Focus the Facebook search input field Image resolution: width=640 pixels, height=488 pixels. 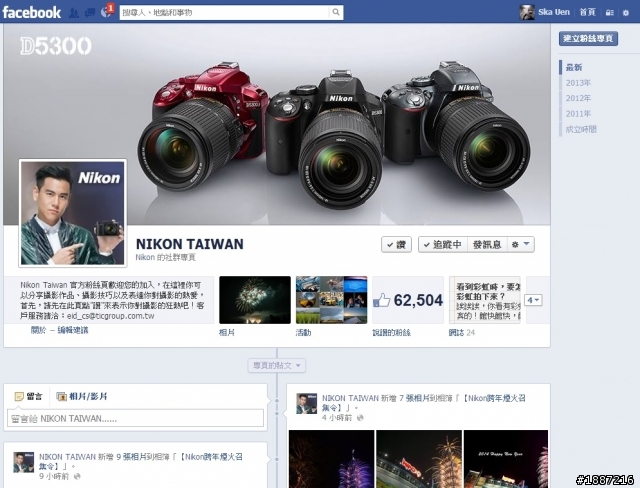click(224, 12)
